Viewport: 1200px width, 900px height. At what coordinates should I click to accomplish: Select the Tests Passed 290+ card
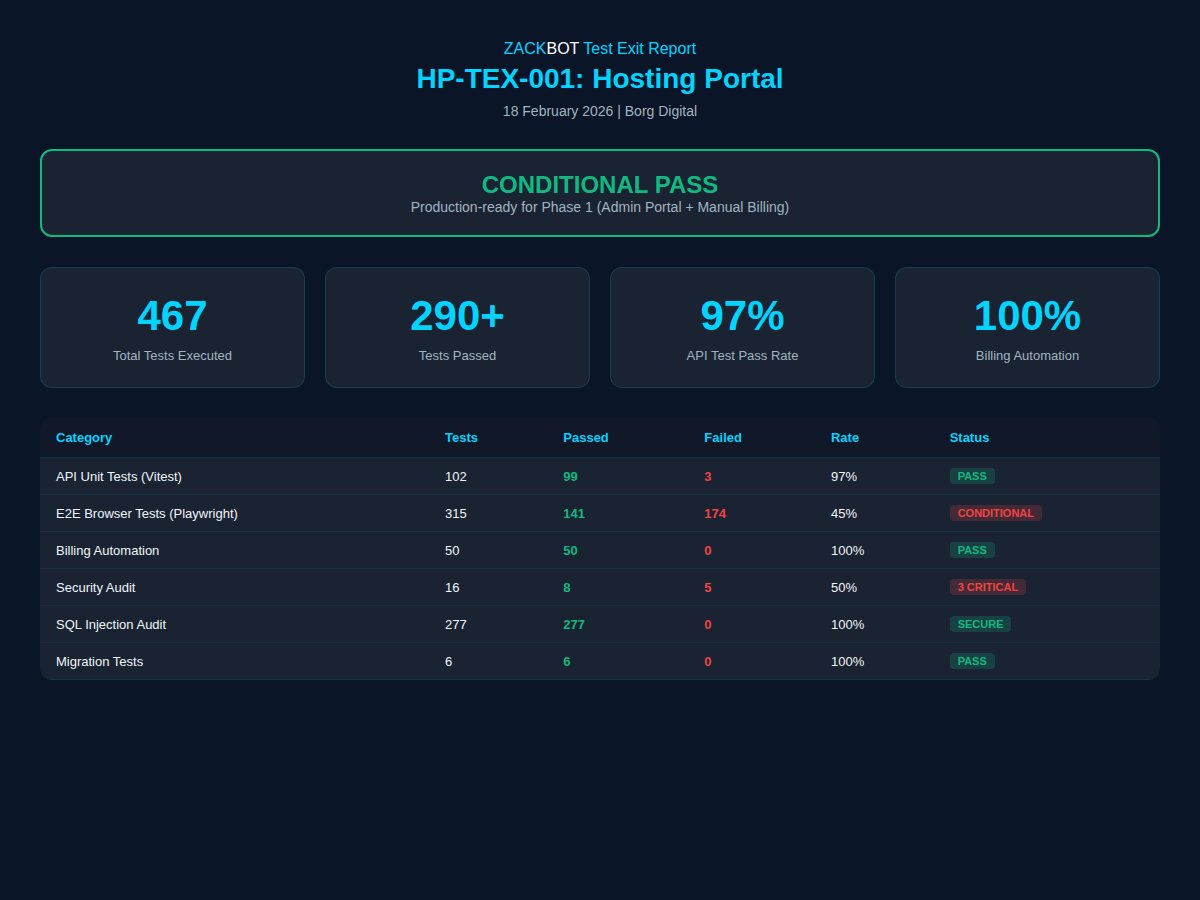(456, 327)
